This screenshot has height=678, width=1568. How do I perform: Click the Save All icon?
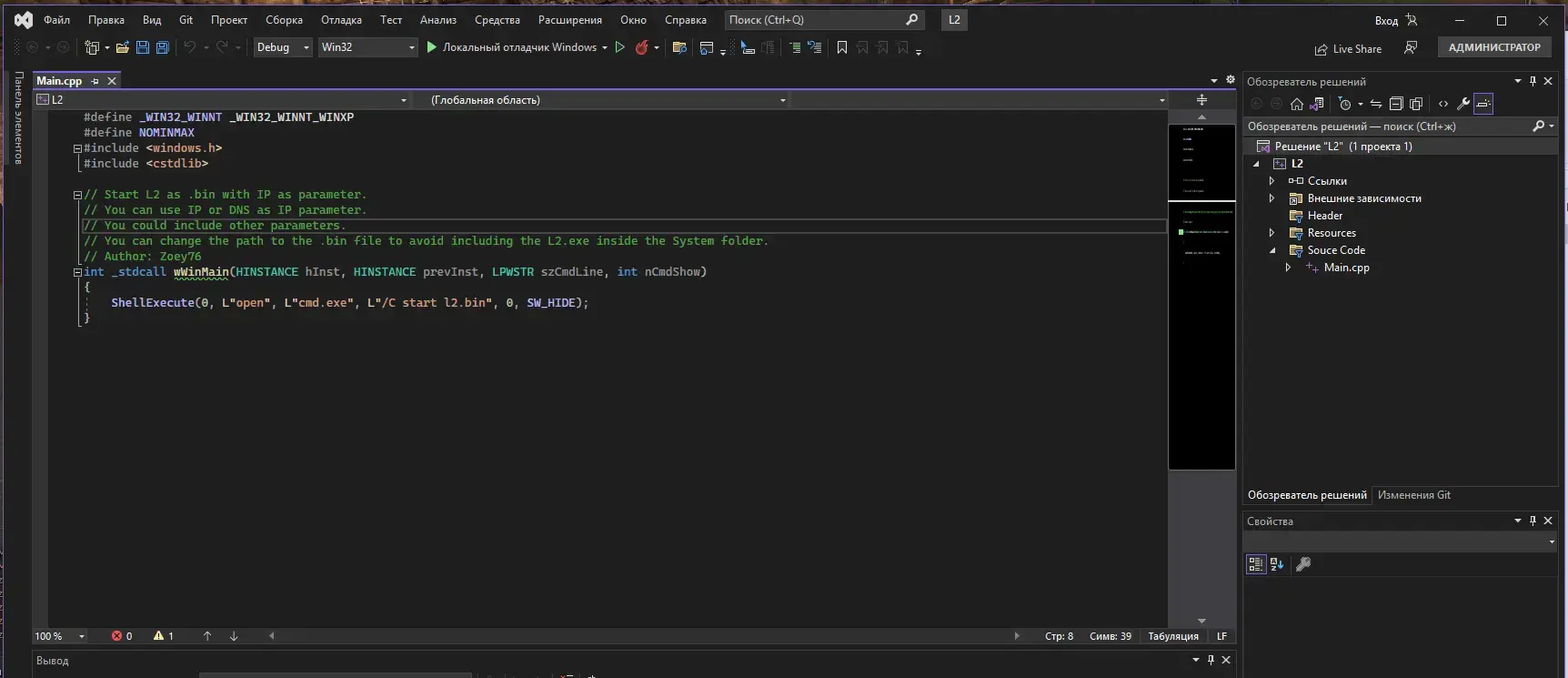[x=163, y=47]
